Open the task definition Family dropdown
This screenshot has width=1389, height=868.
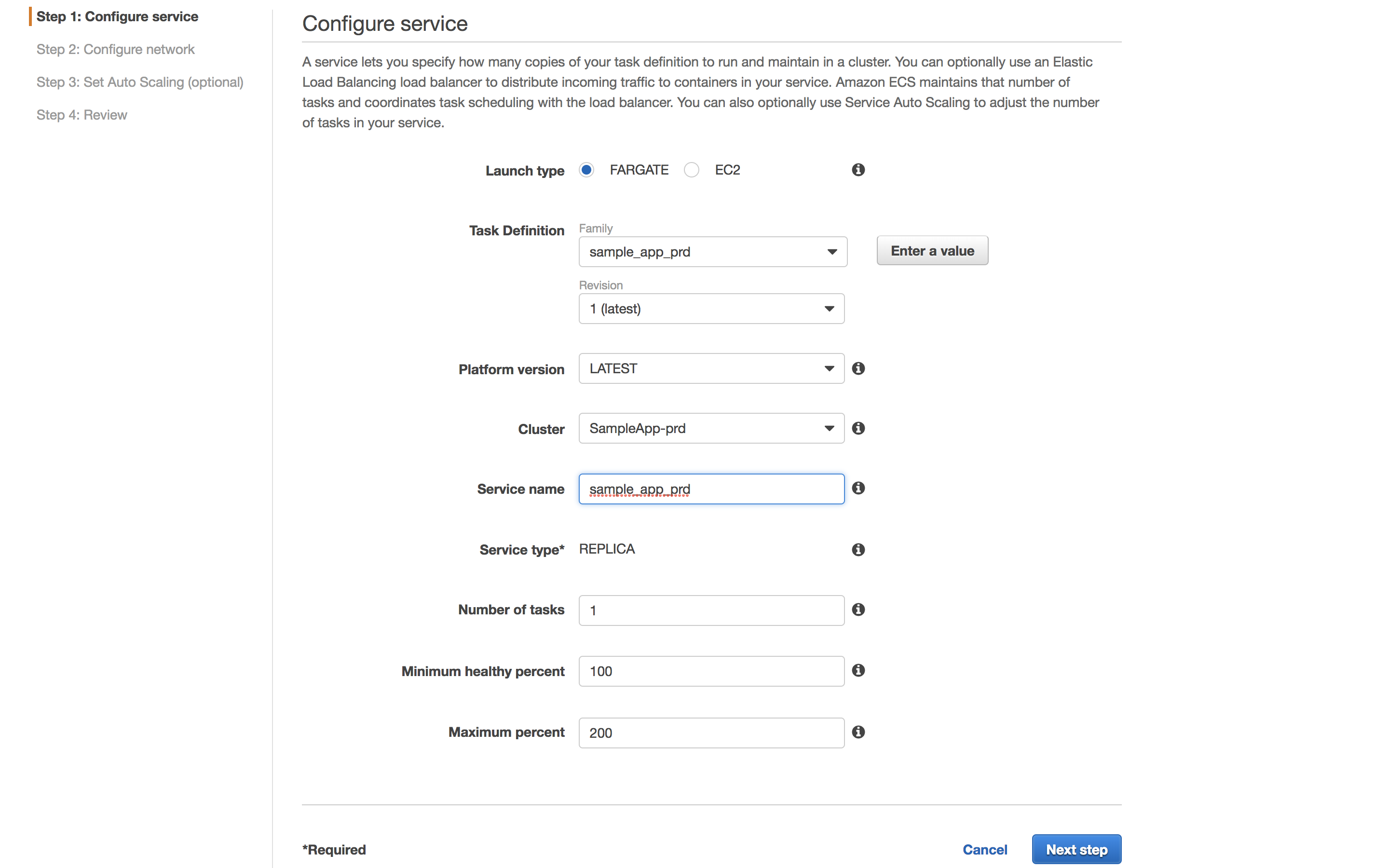pyautogui.click(x=712, y=252)
